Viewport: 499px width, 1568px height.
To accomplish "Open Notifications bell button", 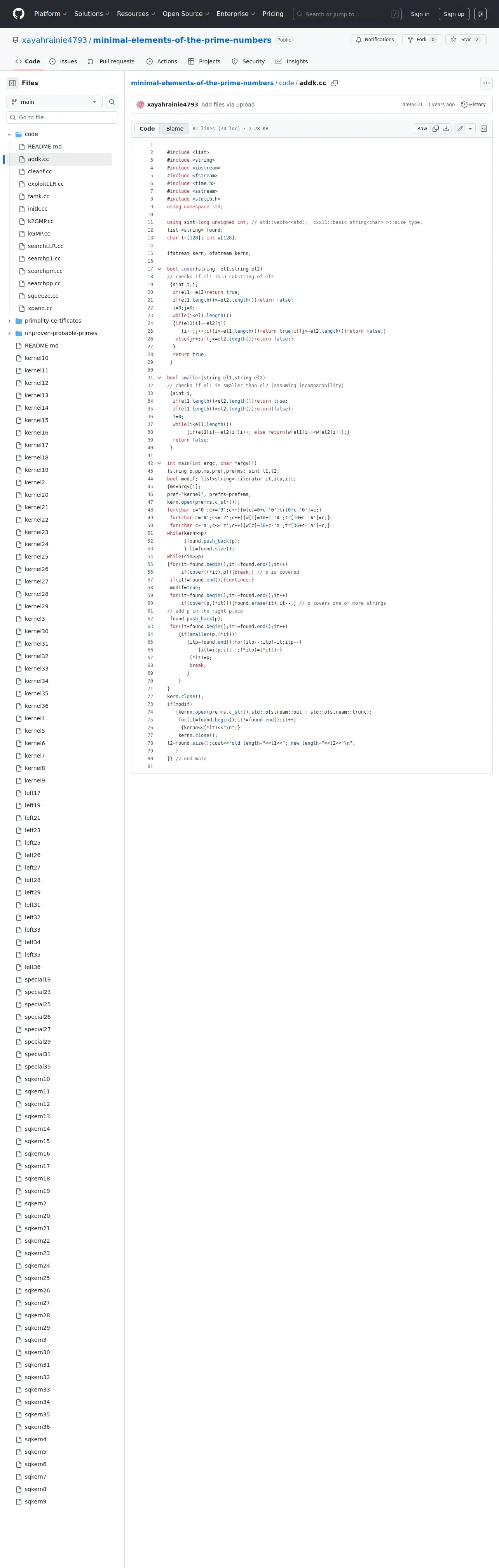I will click(x=375, y=40).
